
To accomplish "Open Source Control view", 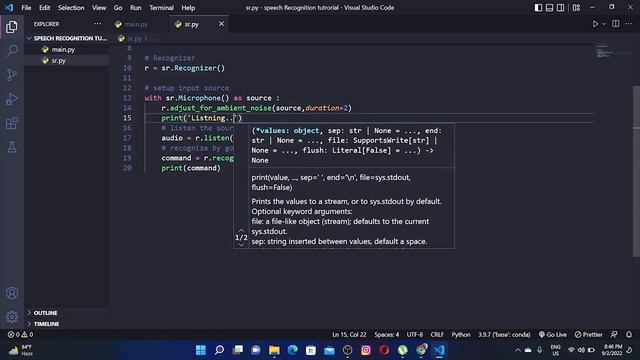I will [x=12, y=75].
